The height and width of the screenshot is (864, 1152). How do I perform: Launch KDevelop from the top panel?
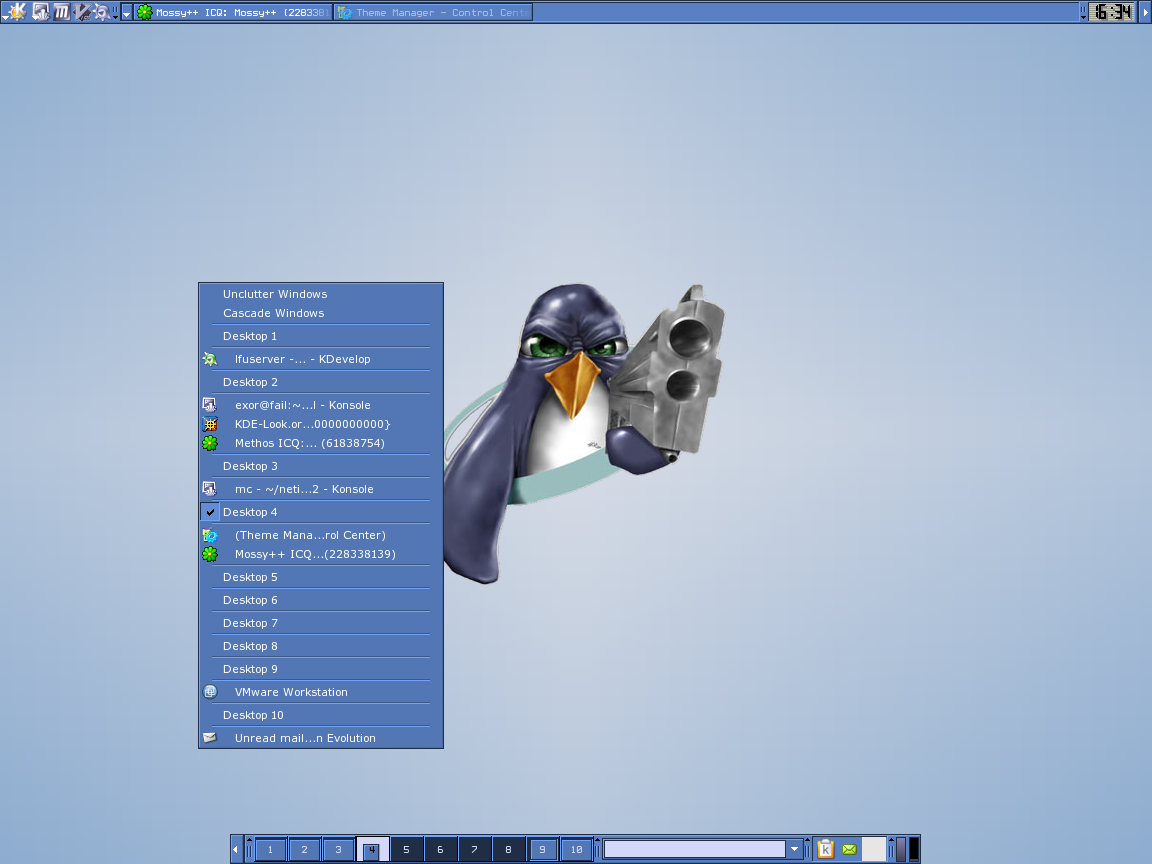(x=101, y=12)
